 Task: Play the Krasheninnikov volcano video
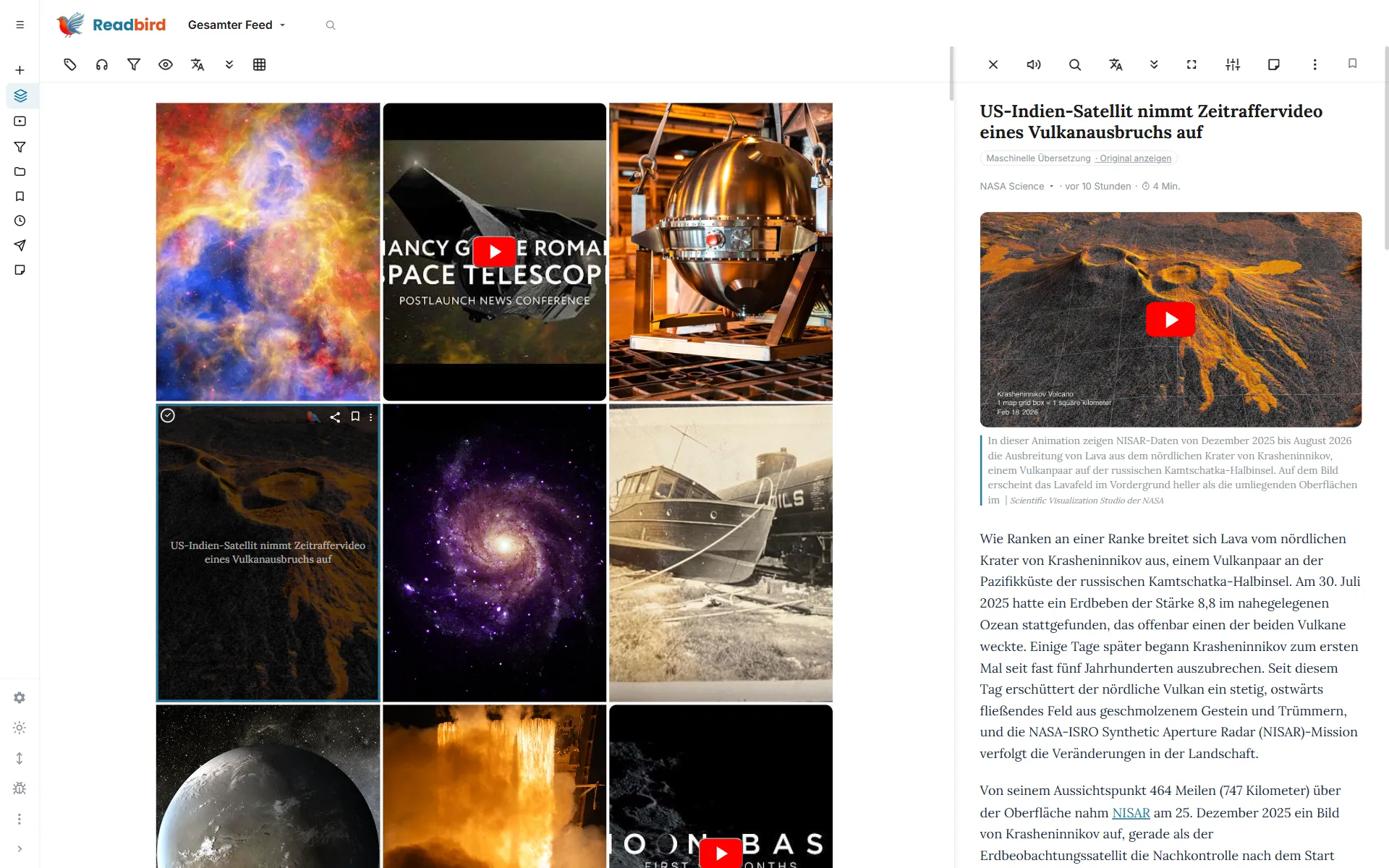tap(1170, 320)
